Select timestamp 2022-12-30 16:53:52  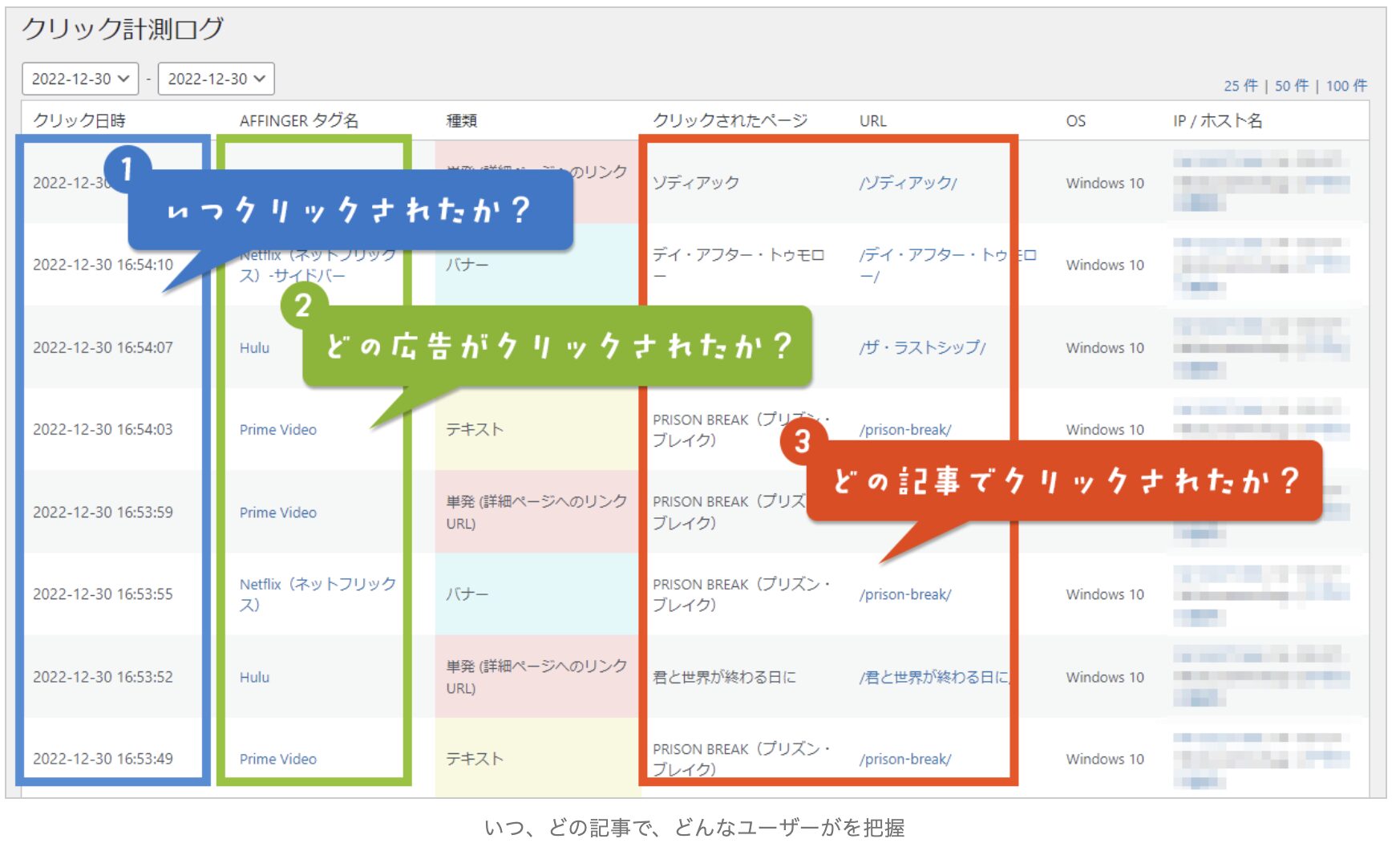click(x=103, y=676)
